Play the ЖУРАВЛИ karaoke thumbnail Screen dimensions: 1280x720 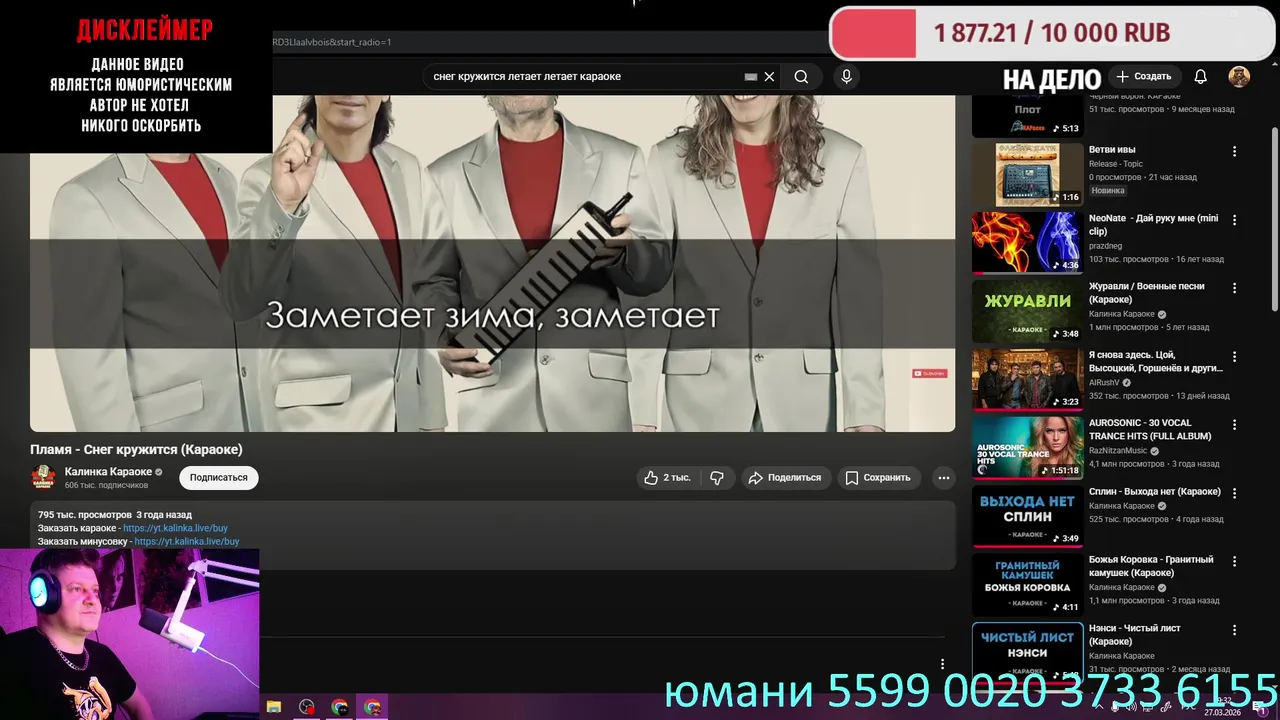[1027, 311]
